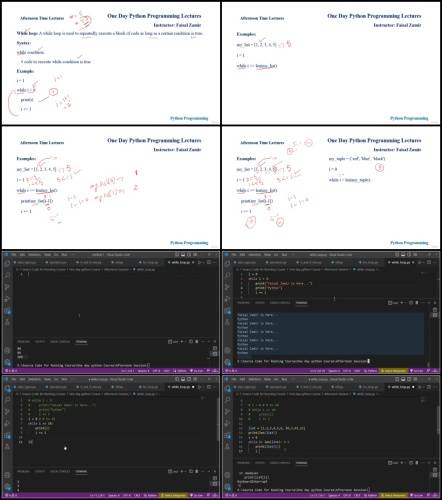442x500 pixels.
Task: Open the Source Control icon in the empty-editor frame
Action: (x=7, y=287)
